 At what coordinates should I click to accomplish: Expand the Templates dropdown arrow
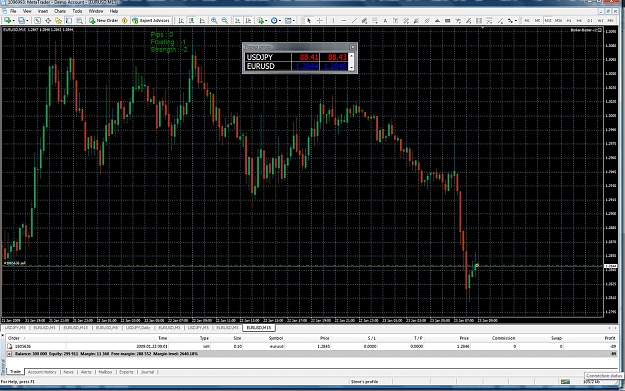coord(294,20)
